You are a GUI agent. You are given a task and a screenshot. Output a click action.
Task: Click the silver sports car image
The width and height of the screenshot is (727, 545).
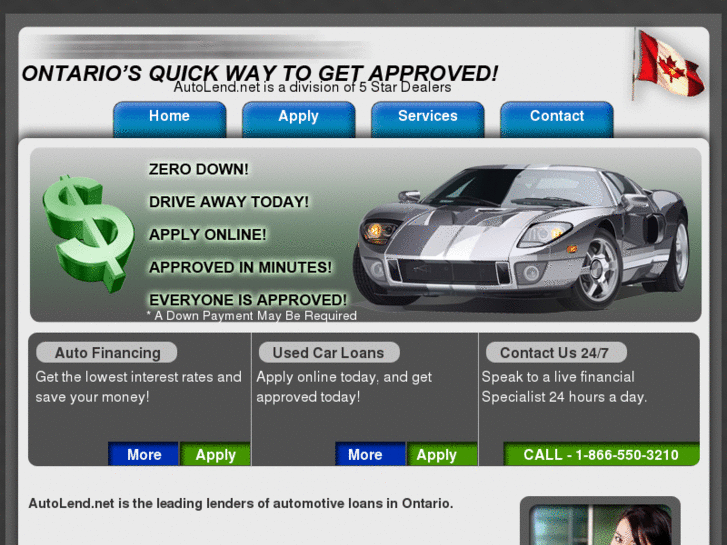(x=521, y=236)
